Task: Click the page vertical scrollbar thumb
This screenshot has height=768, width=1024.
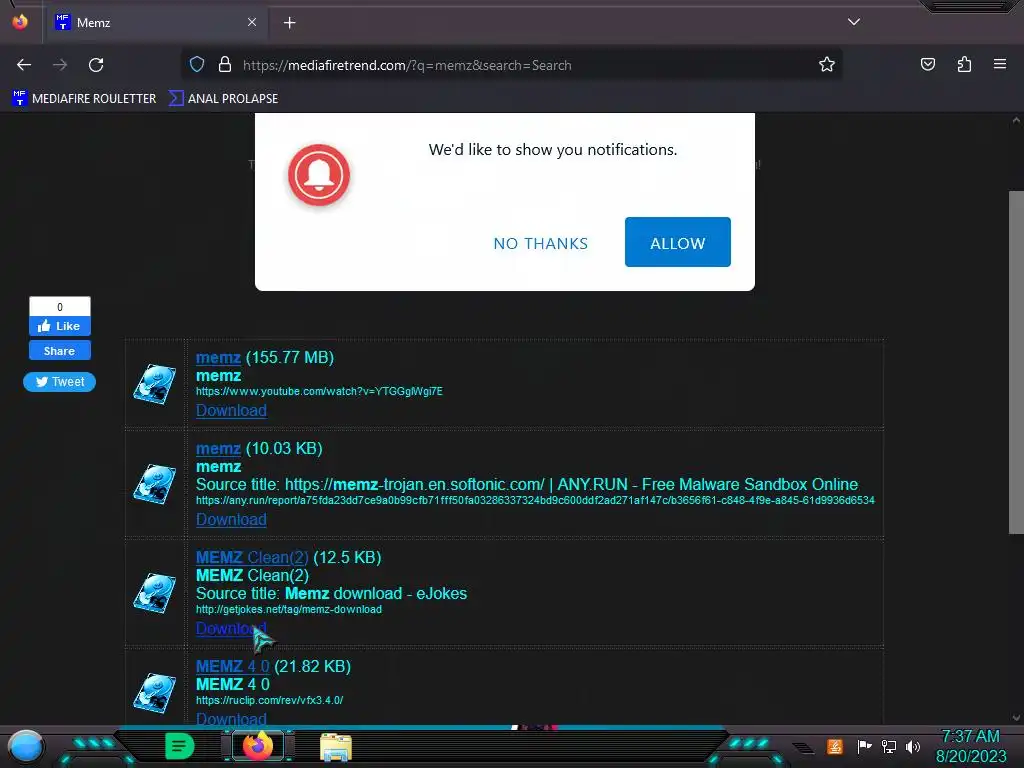Action: [1016, 362]
